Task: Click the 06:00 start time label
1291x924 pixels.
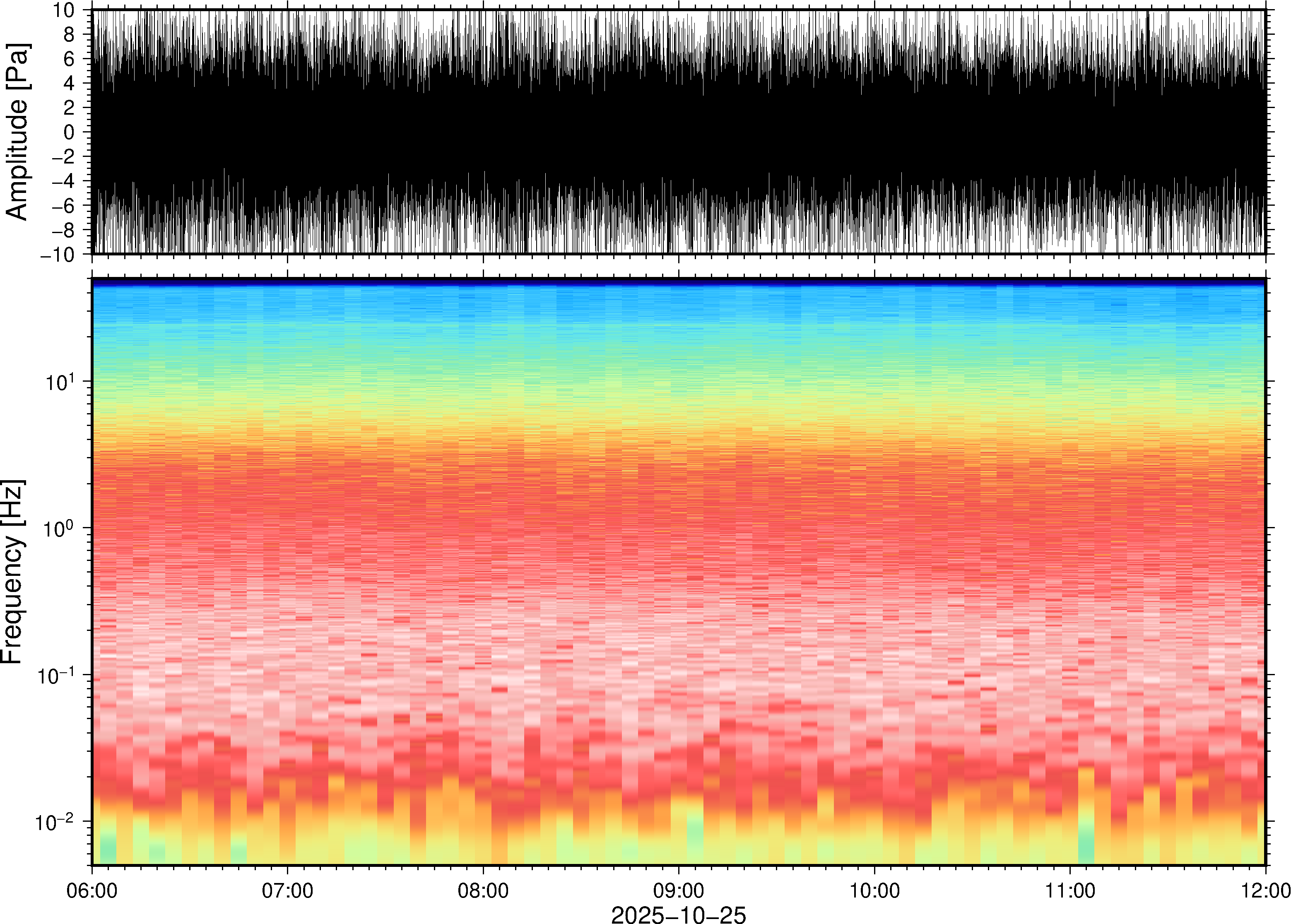Action: tap(92, 890)
